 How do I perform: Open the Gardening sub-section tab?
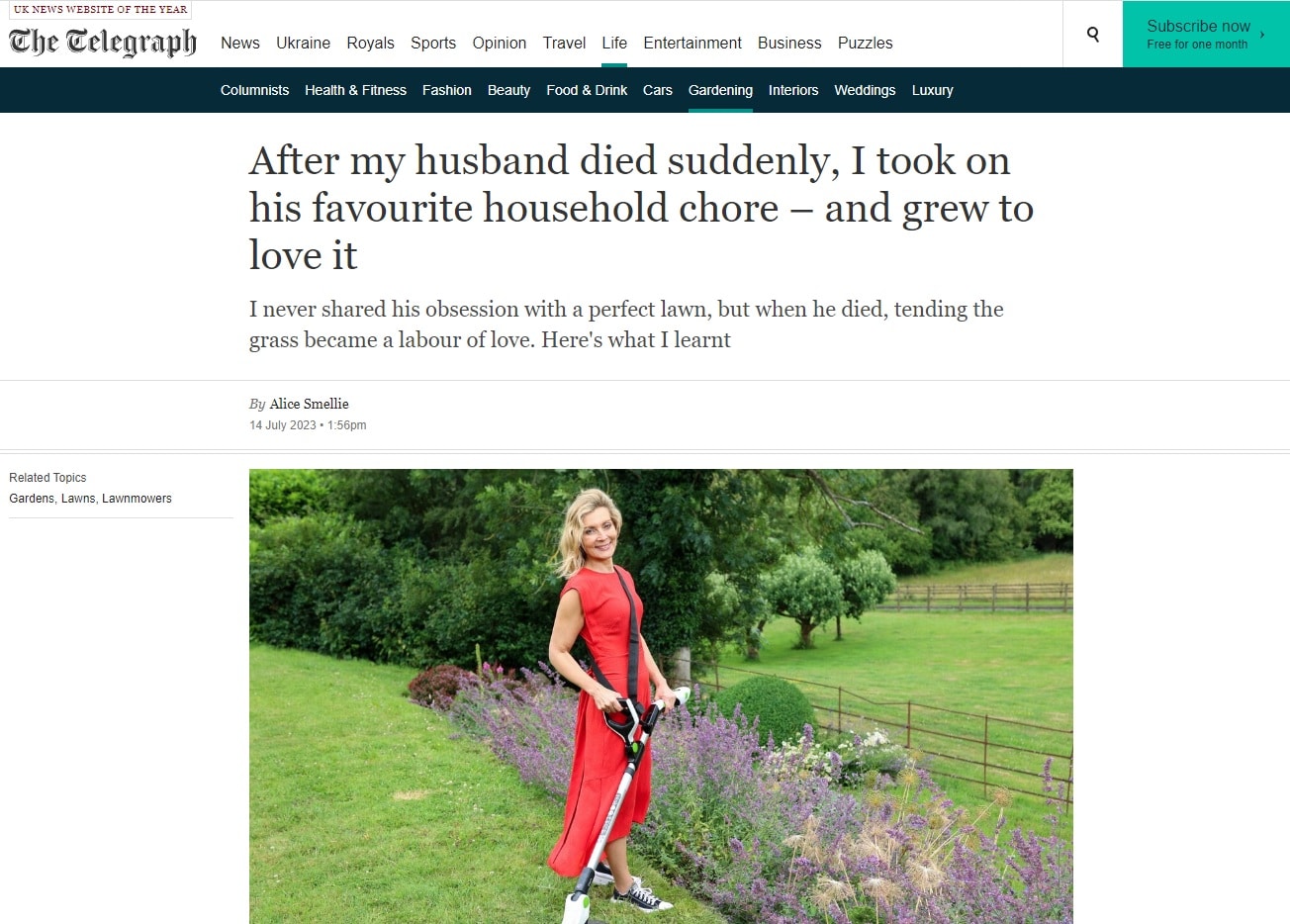pos(720,90)
